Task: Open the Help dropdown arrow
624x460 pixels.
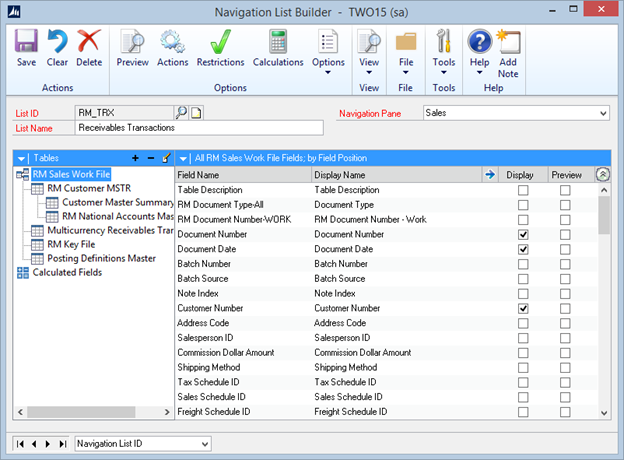Action: 479,72
